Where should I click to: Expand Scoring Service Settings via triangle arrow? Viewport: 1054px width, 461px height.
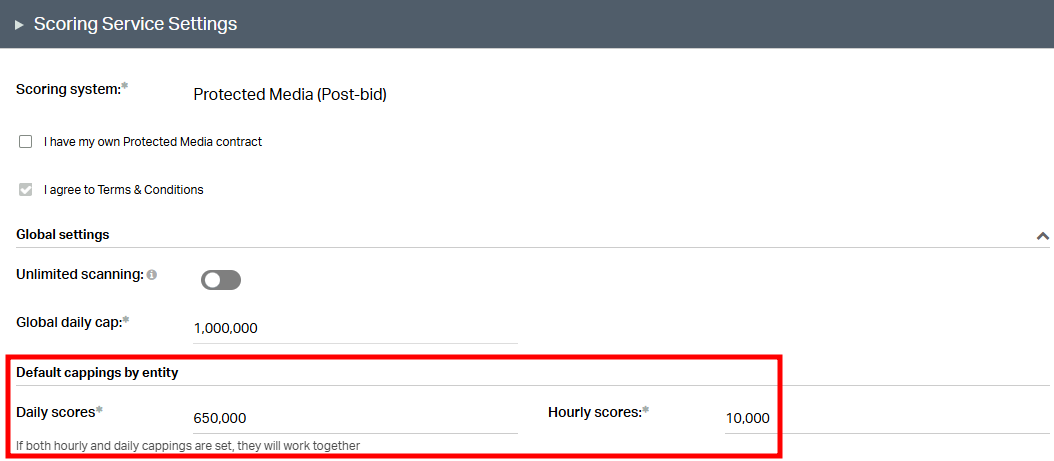pyautogui.click(x=19, y=25)
